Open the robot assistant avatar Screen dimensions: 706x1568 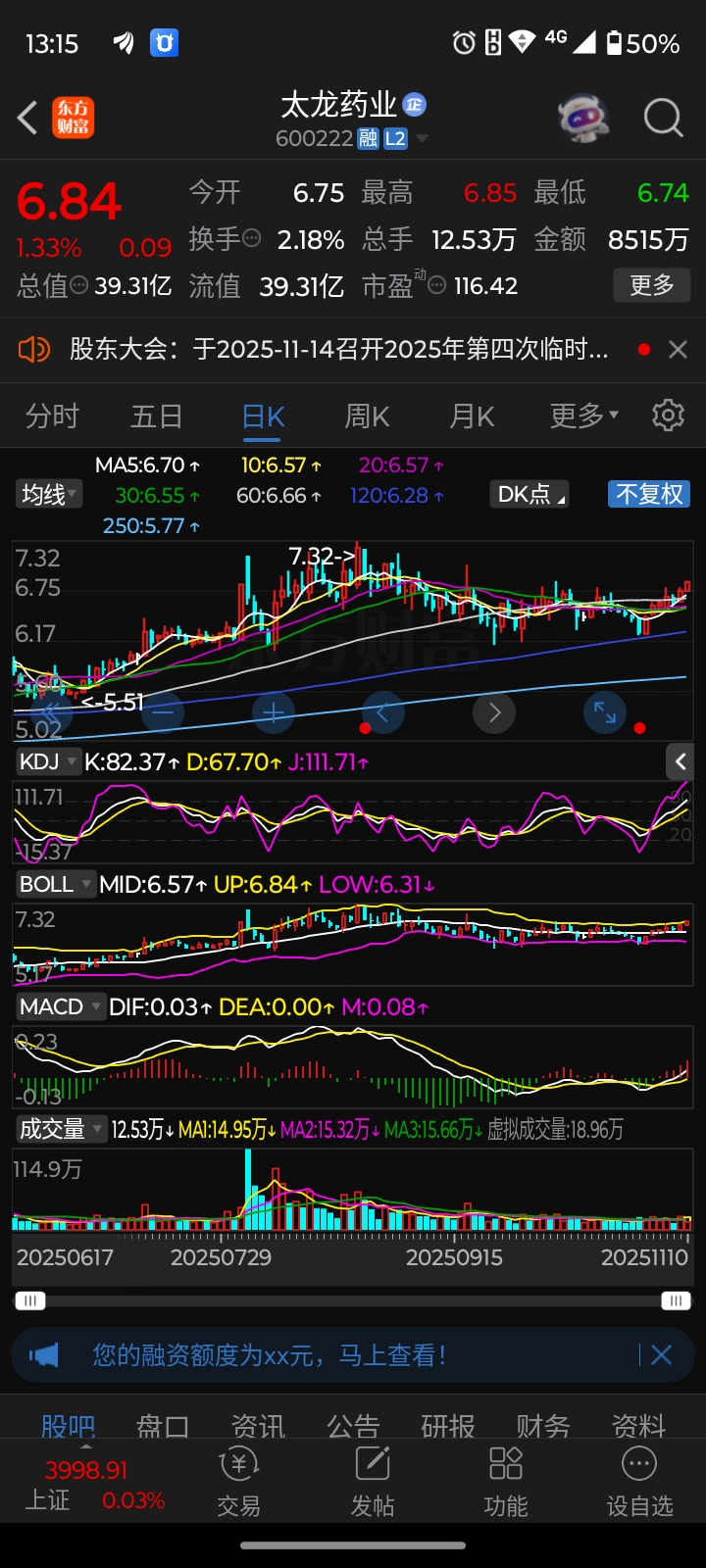pos(582,118)
